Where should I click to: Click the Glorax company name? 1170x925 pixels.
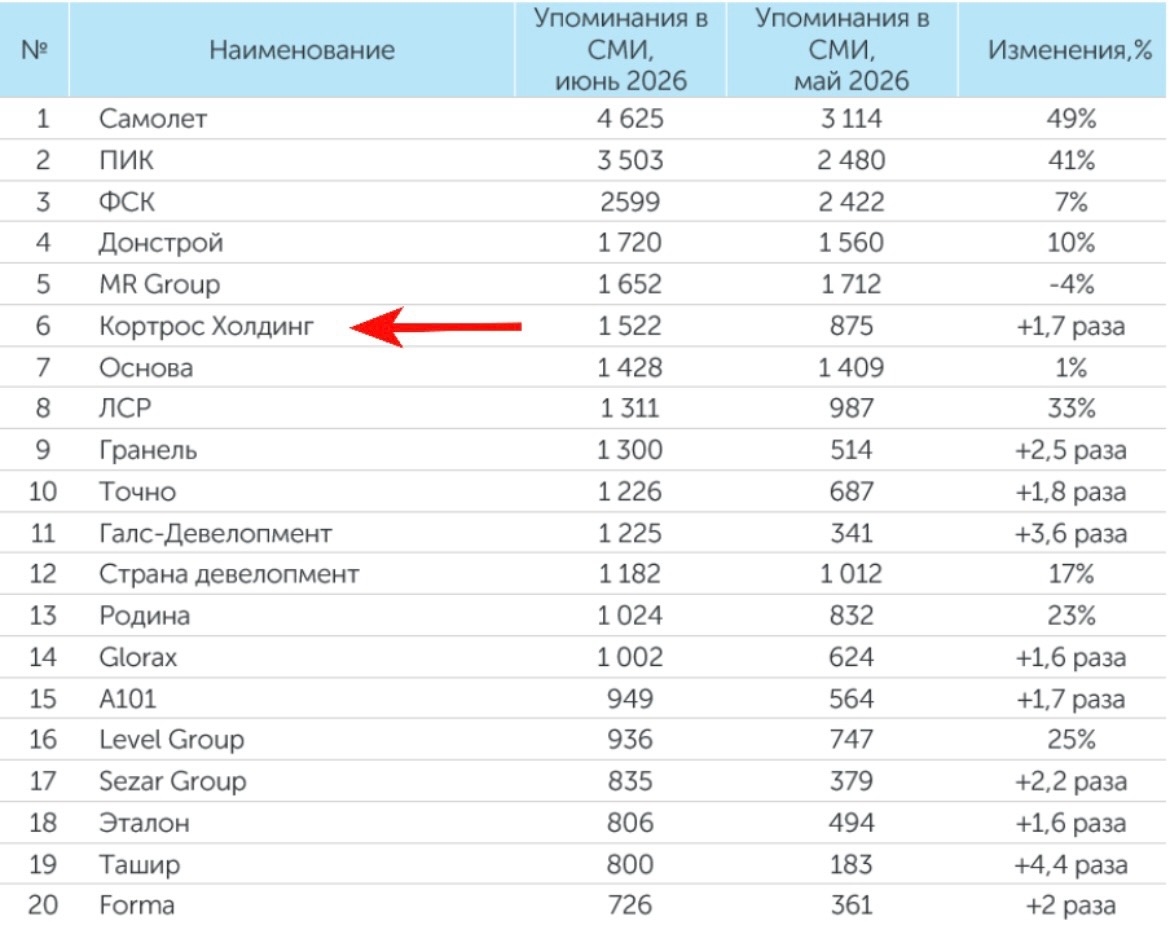138,657
